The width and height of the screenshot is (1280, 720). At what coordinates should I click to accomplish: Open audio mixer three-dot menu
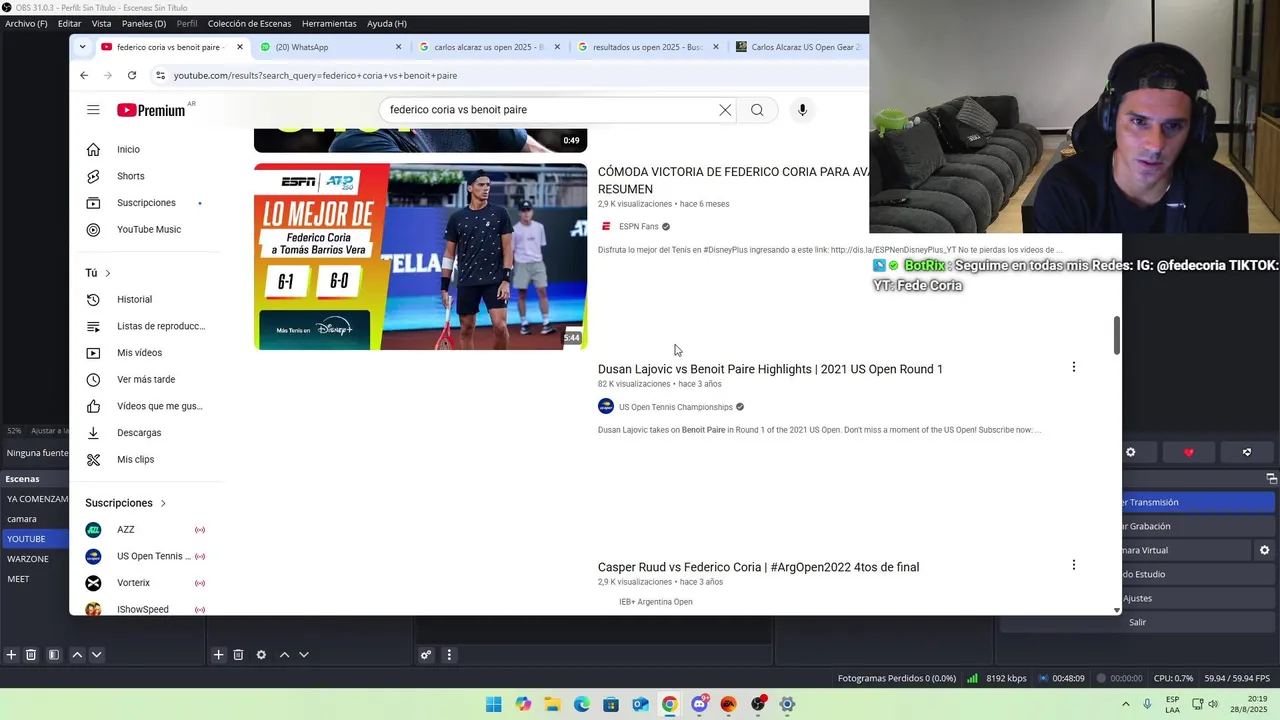(449, 655)
